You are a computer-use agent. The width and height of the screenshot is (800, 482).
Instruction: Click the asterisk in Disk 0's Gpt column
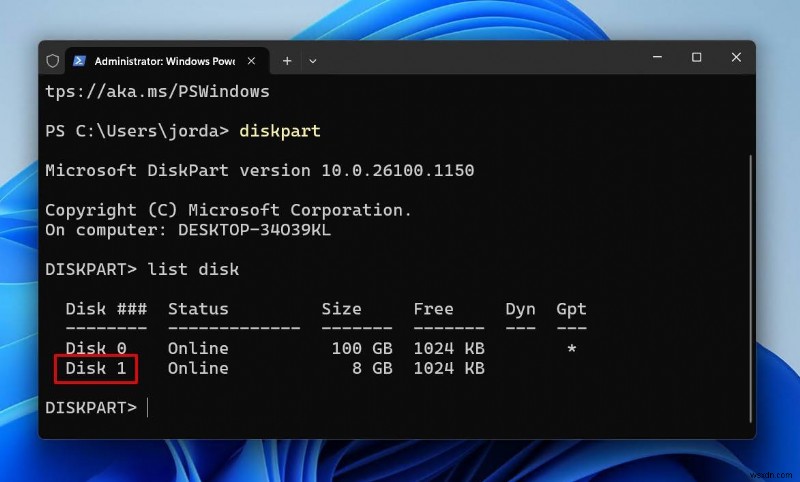[x=571, y=349]
